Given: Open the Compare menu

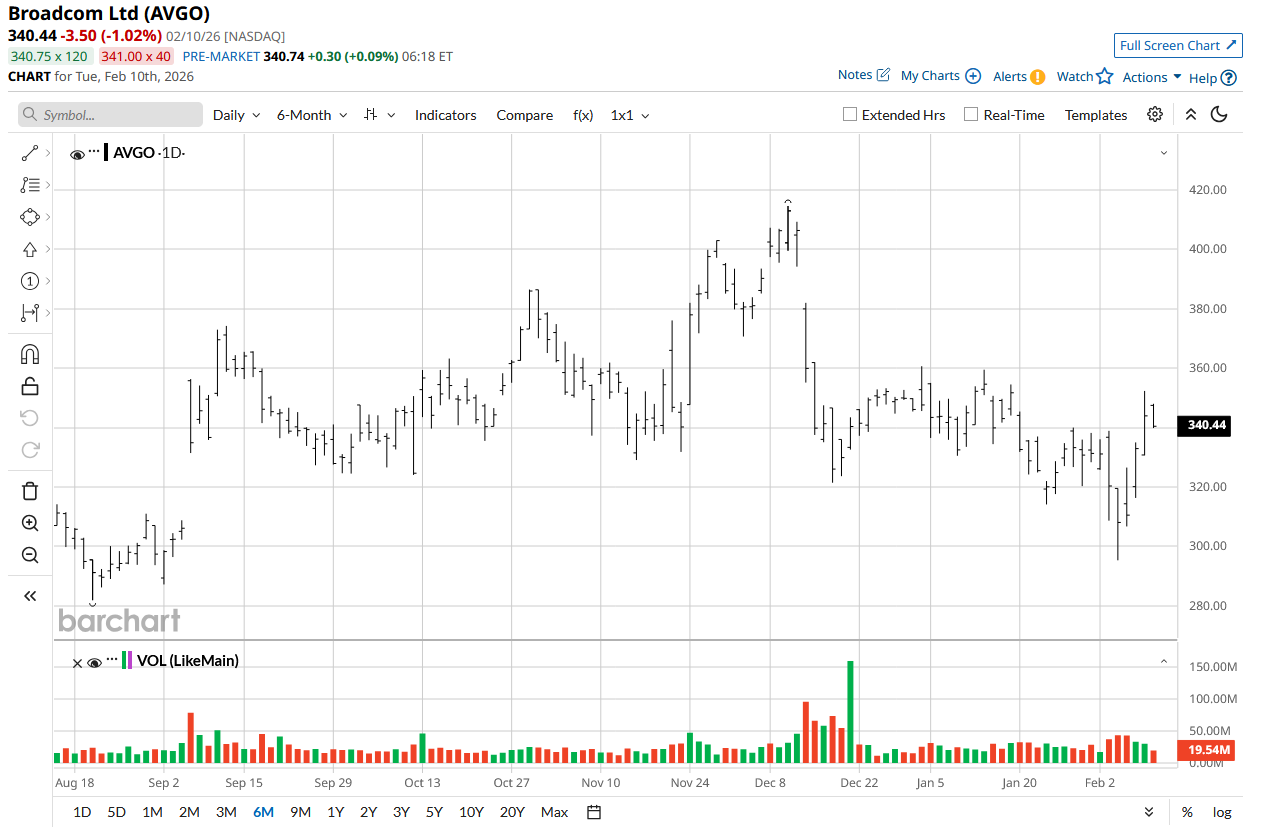Looking at the screenshot, I should 525,115.
